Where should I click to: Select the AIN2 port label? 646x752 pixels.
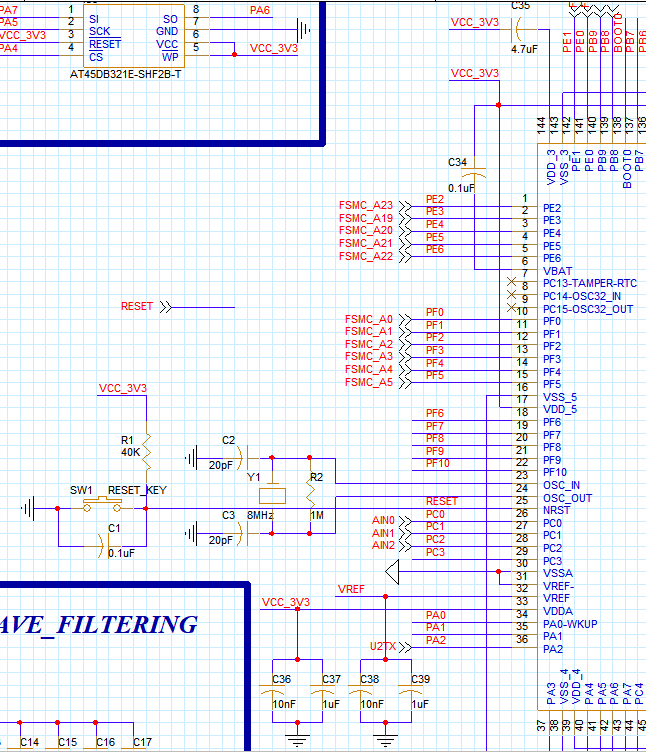383,545
